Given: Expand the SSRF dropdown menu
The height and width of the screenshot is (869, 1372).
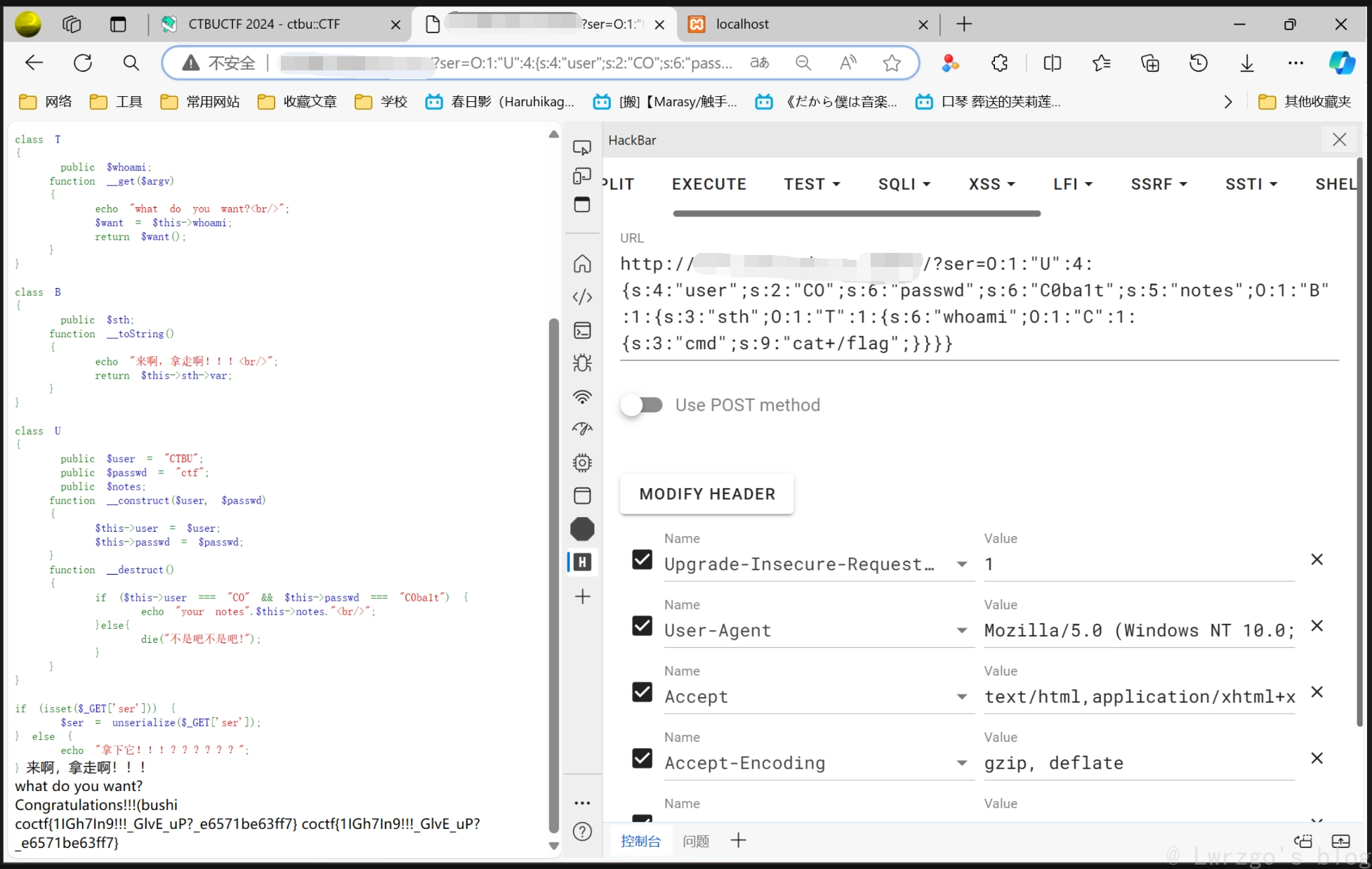Looking at the screenshot, I should (1159, 184).
